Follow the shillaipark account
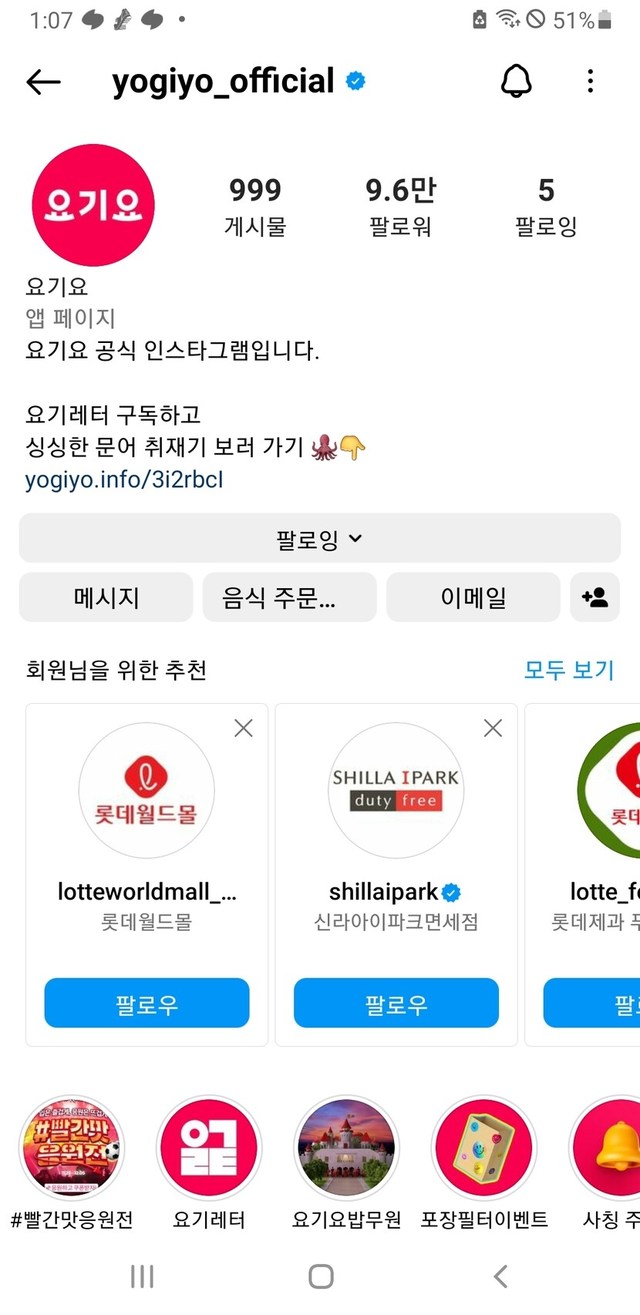This screenshot has height=1315, width=640. click(x=396, y=1003)
